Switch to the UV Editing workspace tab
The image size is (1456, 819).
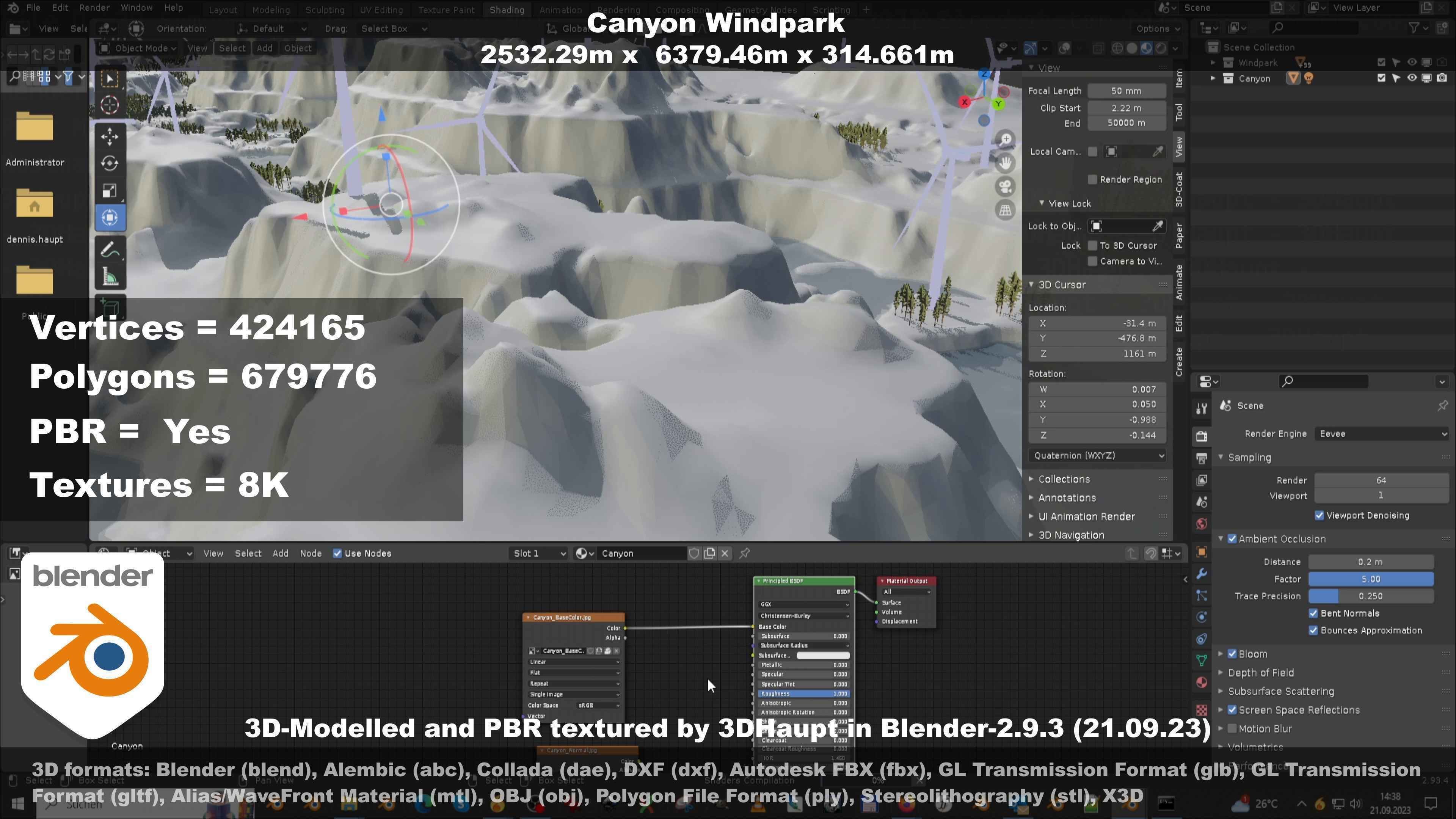coord(381,10)
